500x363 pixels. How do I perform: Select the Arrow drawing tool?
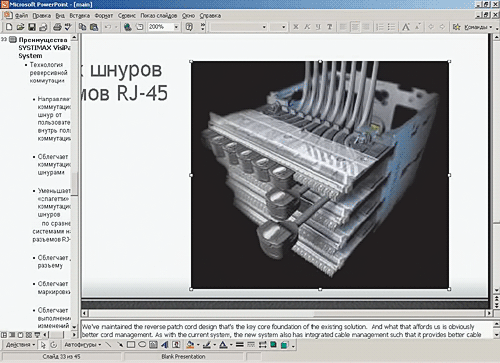tap(120, 345)
